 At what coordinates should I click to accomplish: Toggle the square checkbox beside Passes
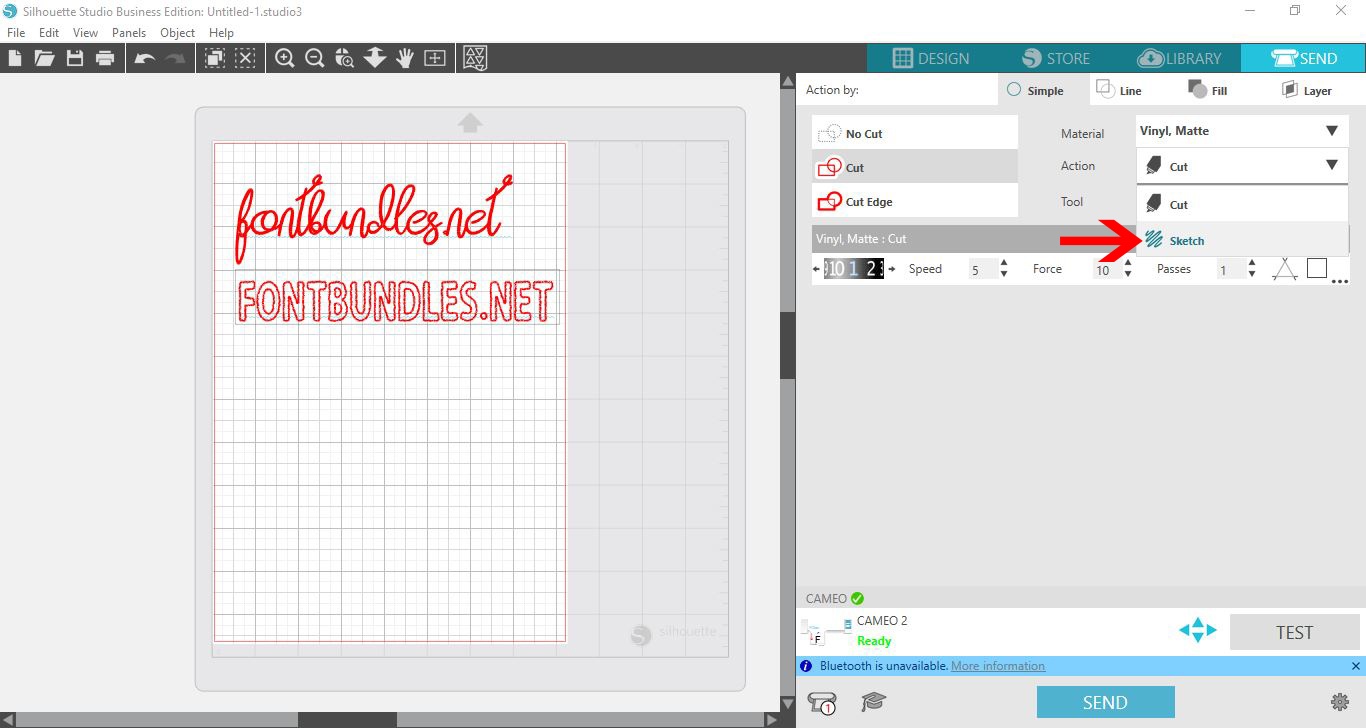[x=1317, y=268]
